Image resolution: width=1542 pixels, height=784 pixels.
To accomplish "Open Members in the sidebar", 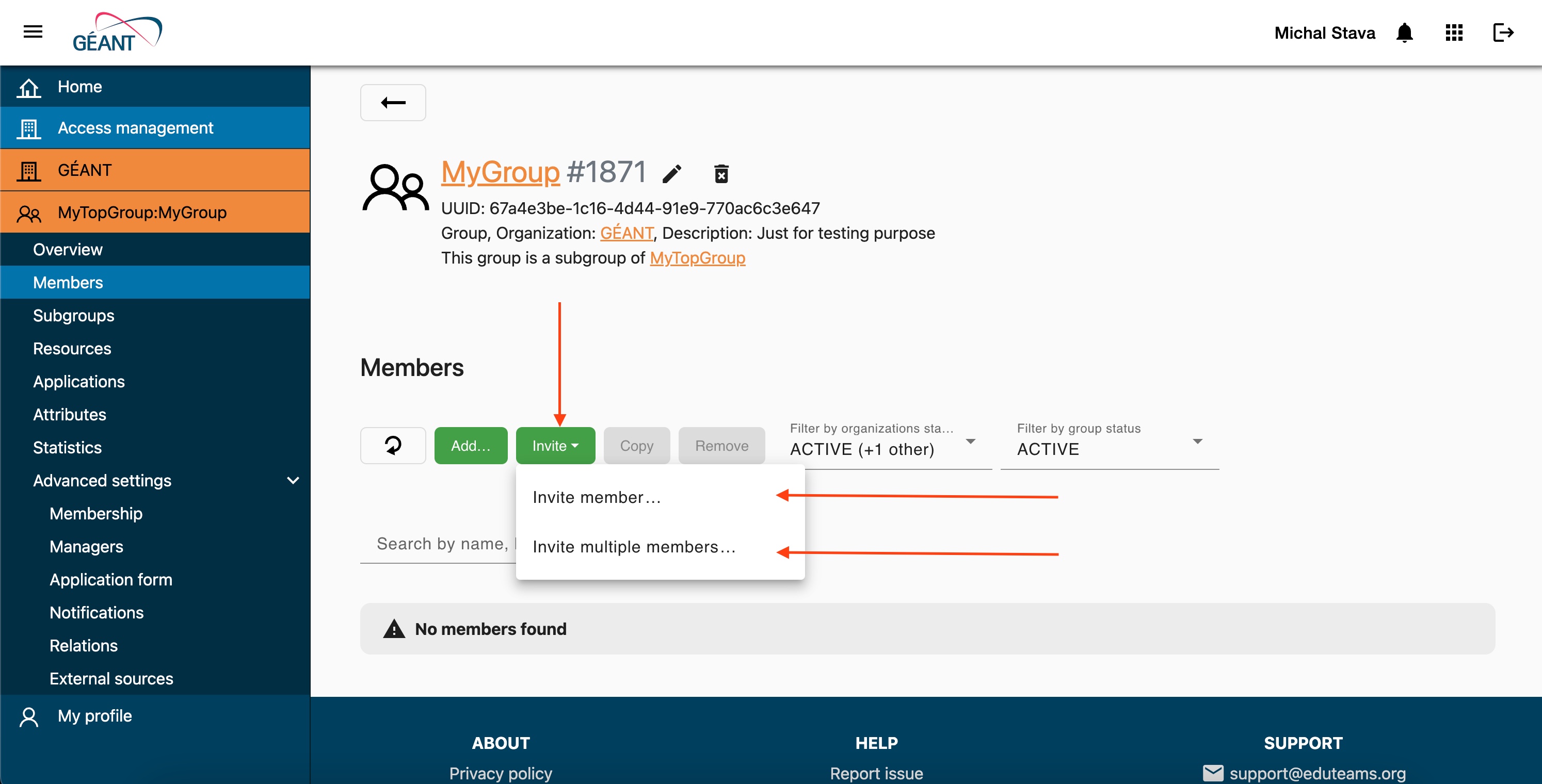I will [155, 283].
